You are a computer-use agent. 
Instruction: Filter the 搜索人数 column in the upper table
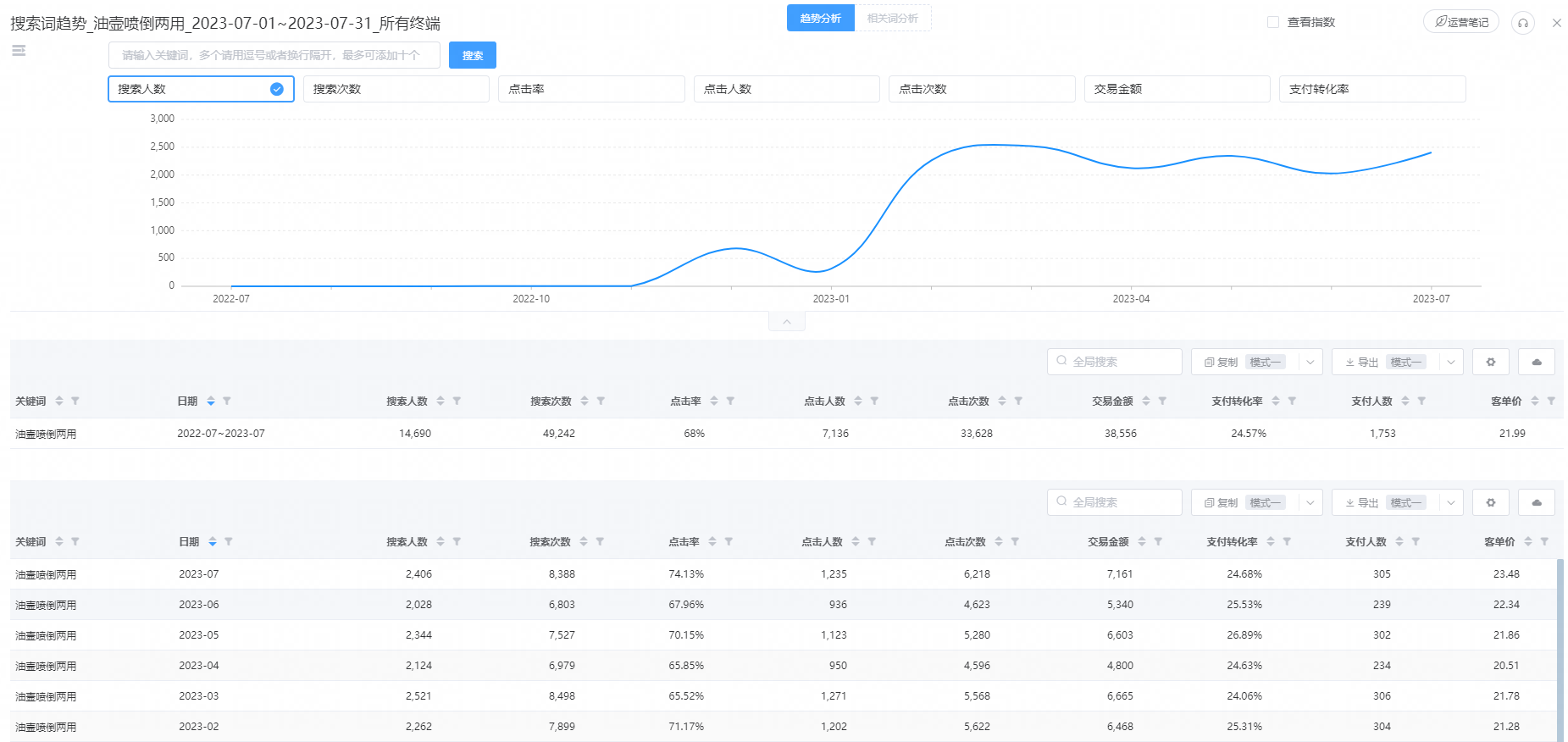(457, 401)
